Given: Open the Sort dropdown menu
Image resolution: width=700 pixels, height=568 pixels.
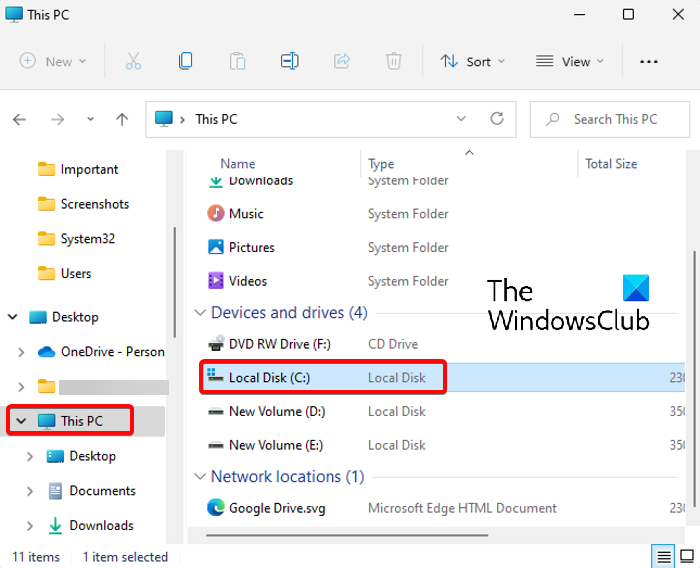Looking at the screenshot, I should click(472, 61).
